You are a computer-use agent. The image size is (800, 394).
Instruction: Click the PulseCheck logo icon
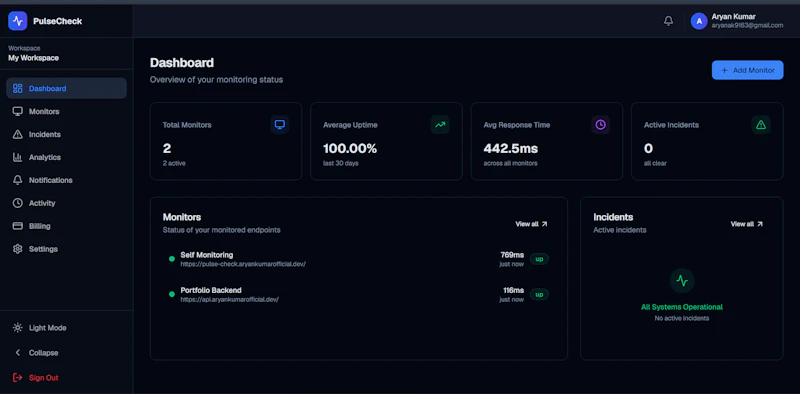tap(17, 21)
